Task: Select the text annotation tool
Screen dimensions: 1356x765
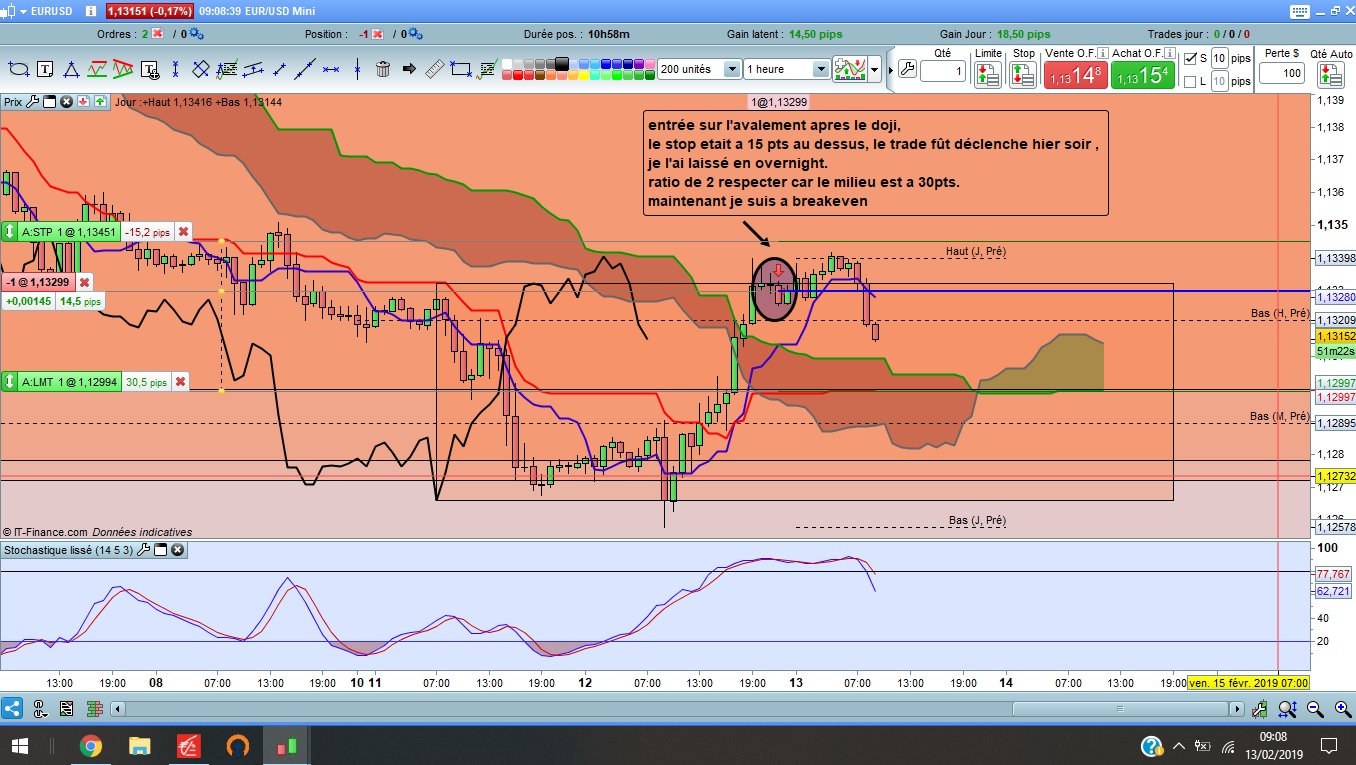Action: [x=45, y=69]
